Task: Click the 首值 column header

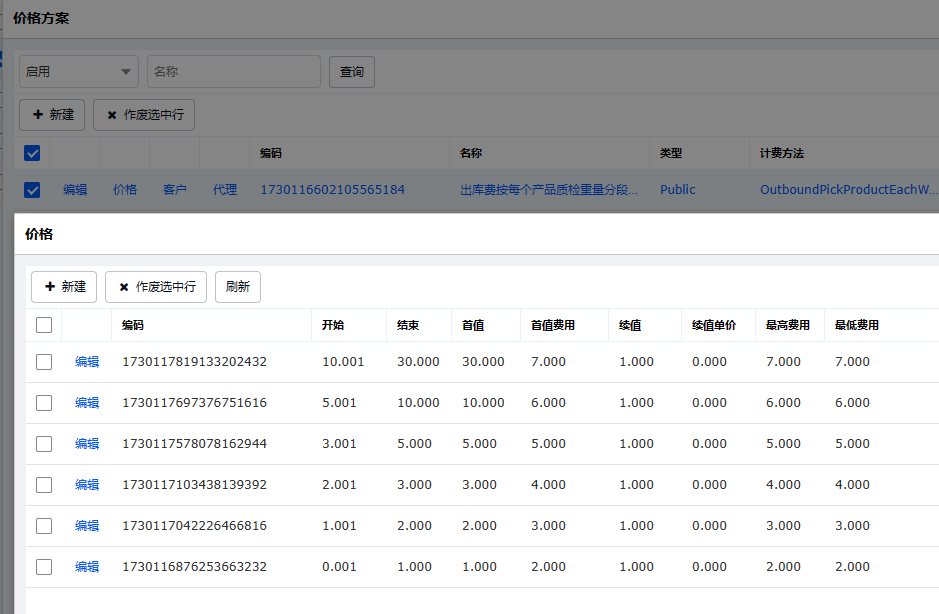Action: [x=473, y=325]
